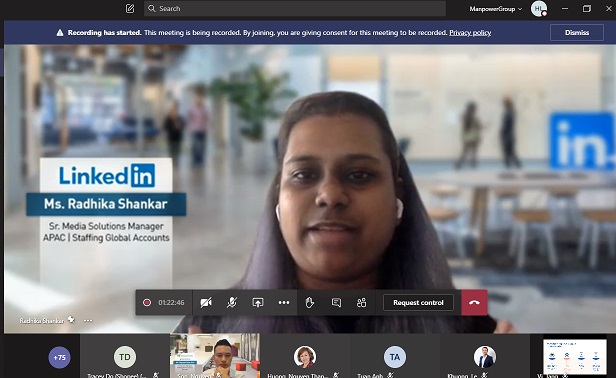Click the pin icon beside Radhika Shankar

[72, 319]
